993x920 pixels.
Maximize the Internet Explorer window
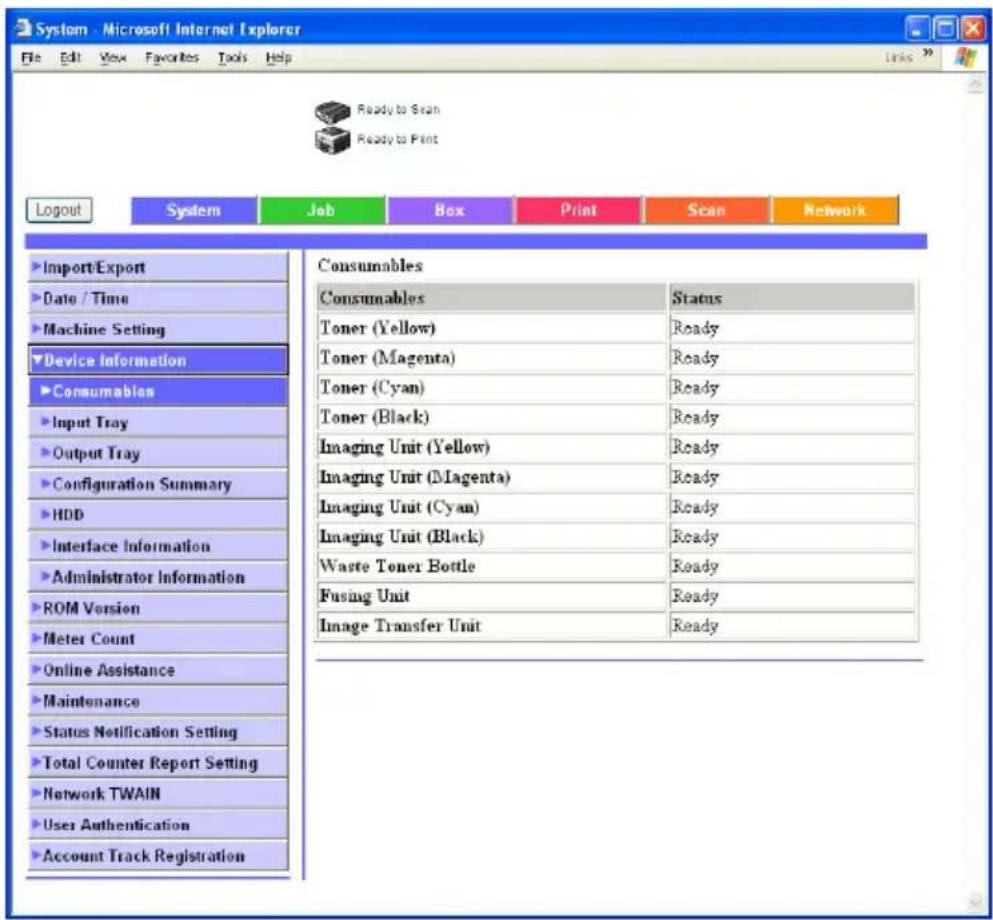(x=946, y=29)
